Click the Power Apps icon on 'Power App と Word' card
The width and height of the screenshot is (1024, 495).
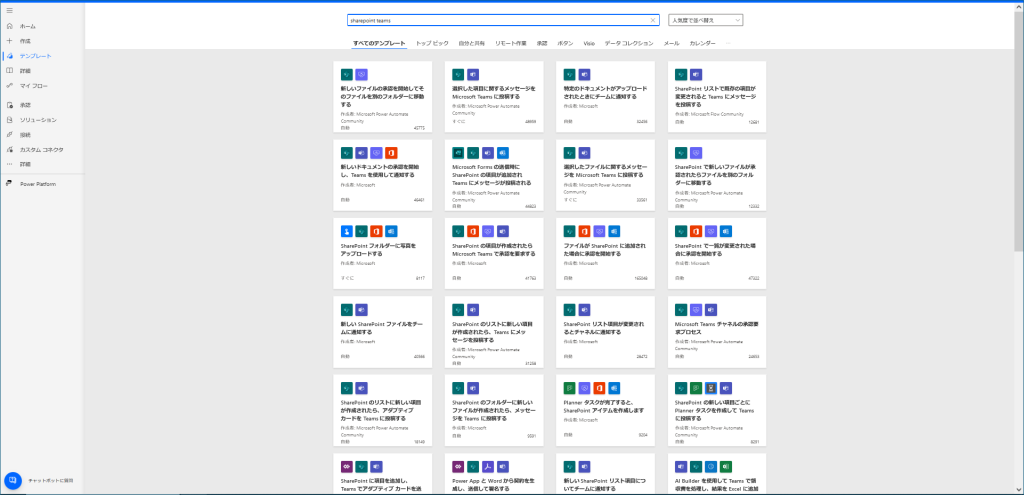(458, 466)
